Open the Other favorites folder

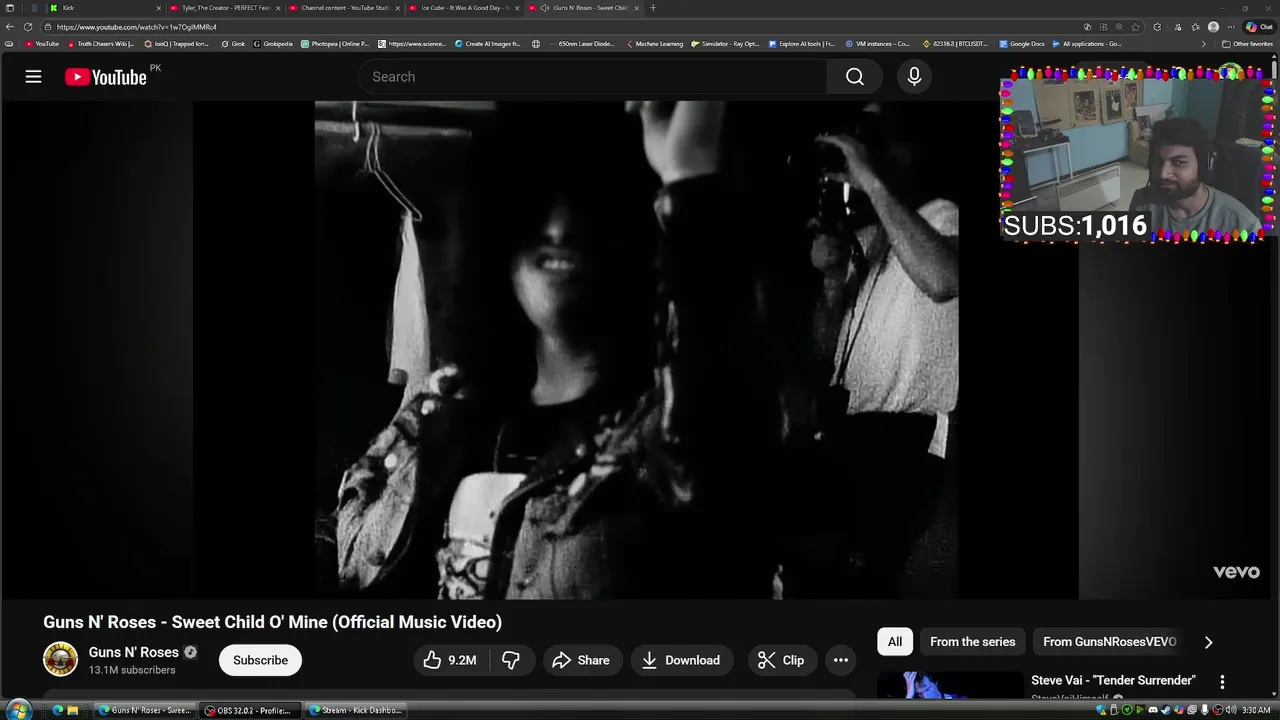click(1247, 44)
